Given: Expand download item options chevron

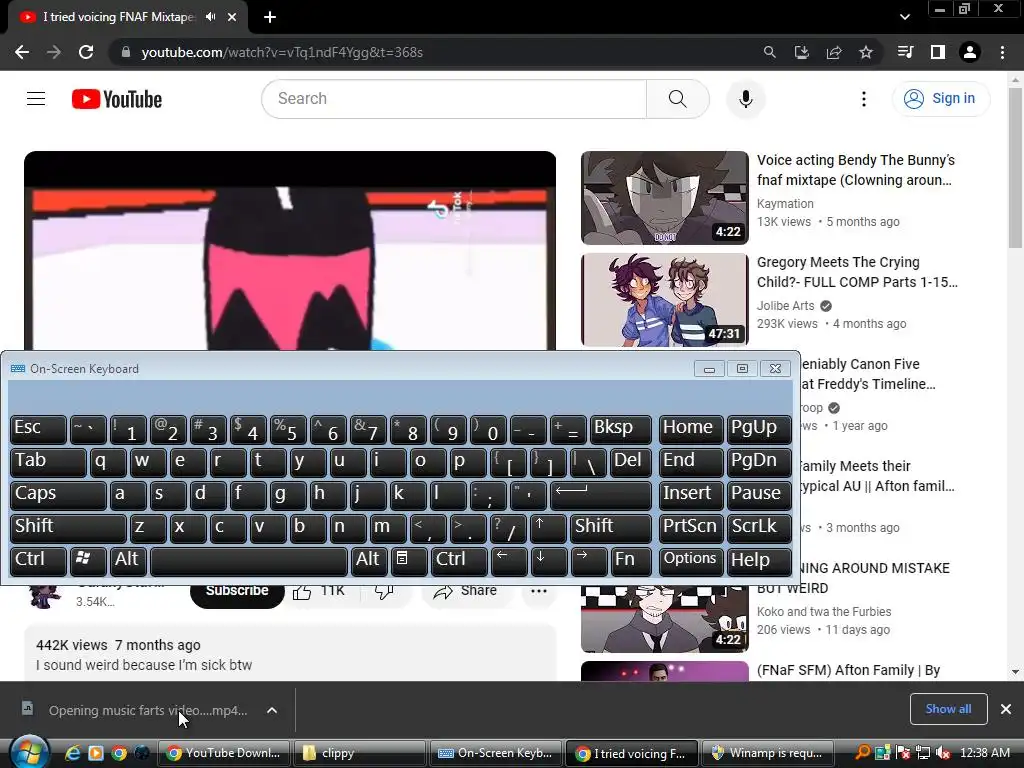Looking at the screenshot, I should click(x=272, y=711).
